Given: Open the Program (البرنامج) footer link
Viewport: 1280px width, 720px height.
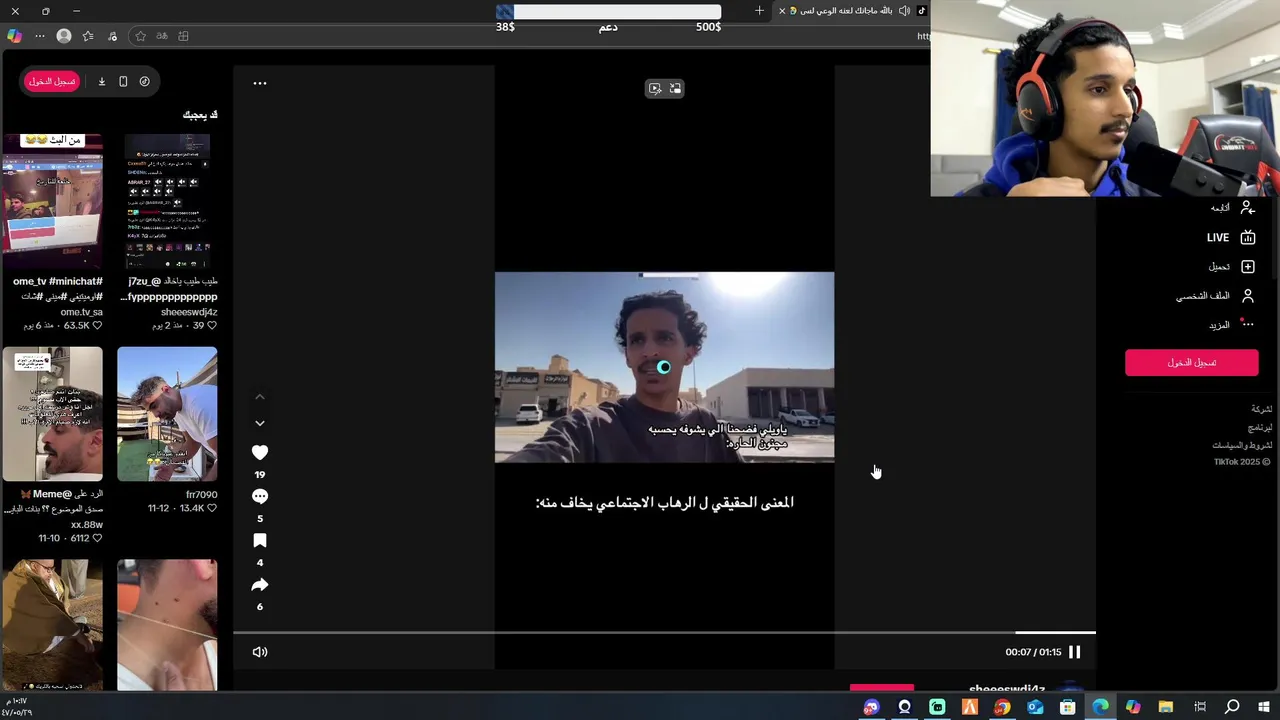Looking at the screenshot, I should point(1260,427).
